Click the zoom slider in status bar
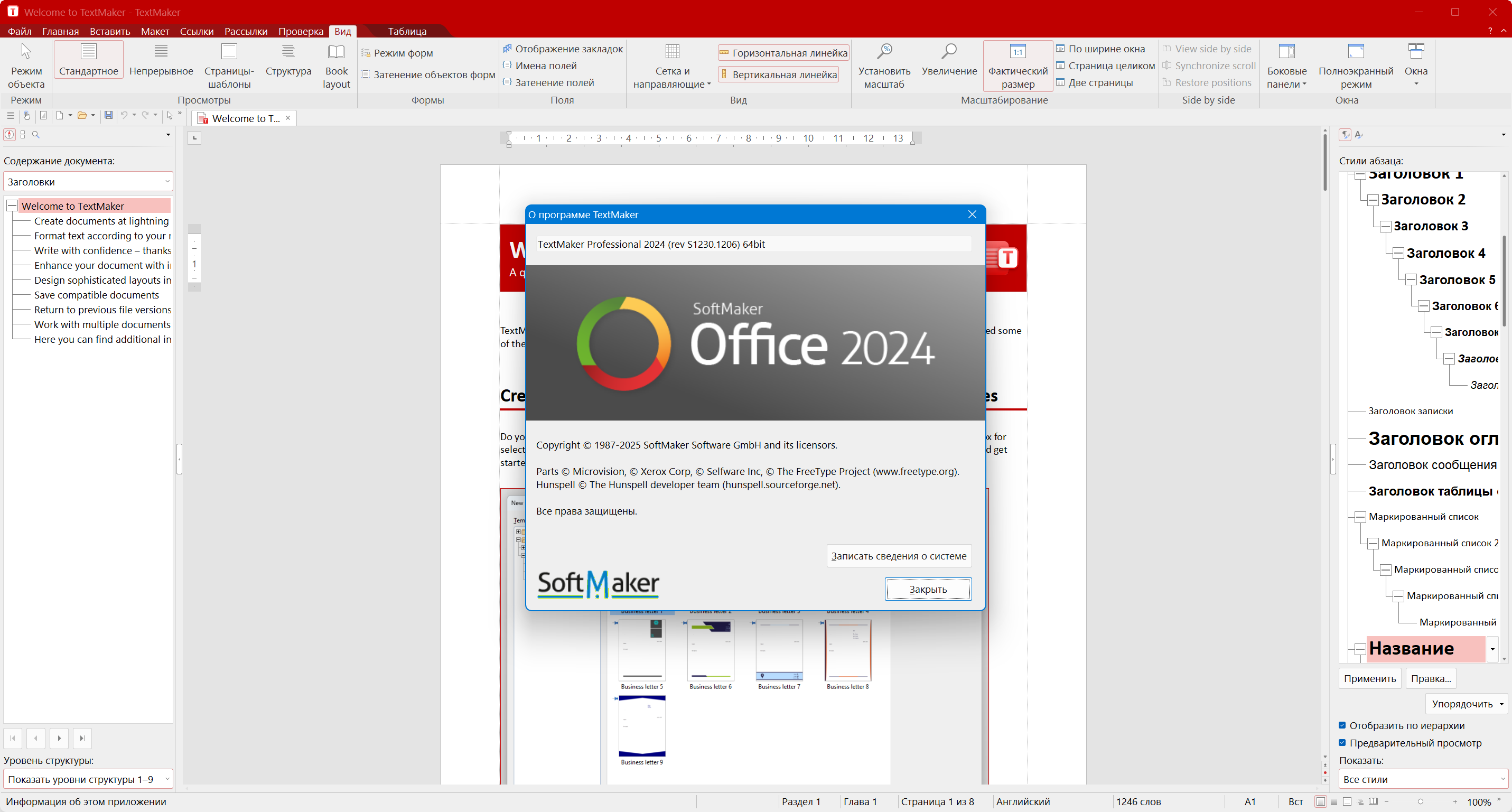The height and width of the screenshot is (812, 1512). coord(1420,802)
